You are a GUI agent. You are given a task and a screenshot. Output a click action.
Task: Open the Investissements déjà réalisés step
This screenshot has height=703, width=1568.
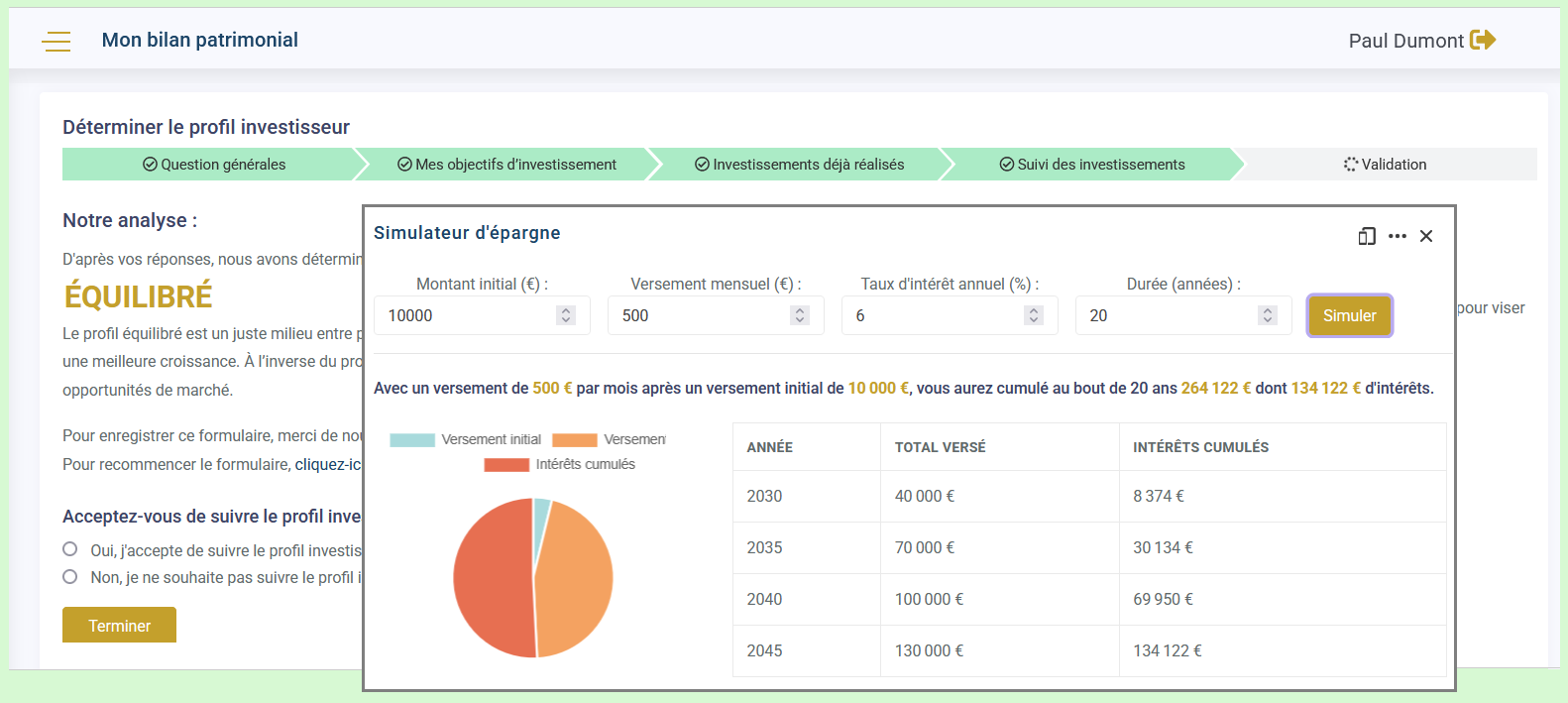point(799,165)
